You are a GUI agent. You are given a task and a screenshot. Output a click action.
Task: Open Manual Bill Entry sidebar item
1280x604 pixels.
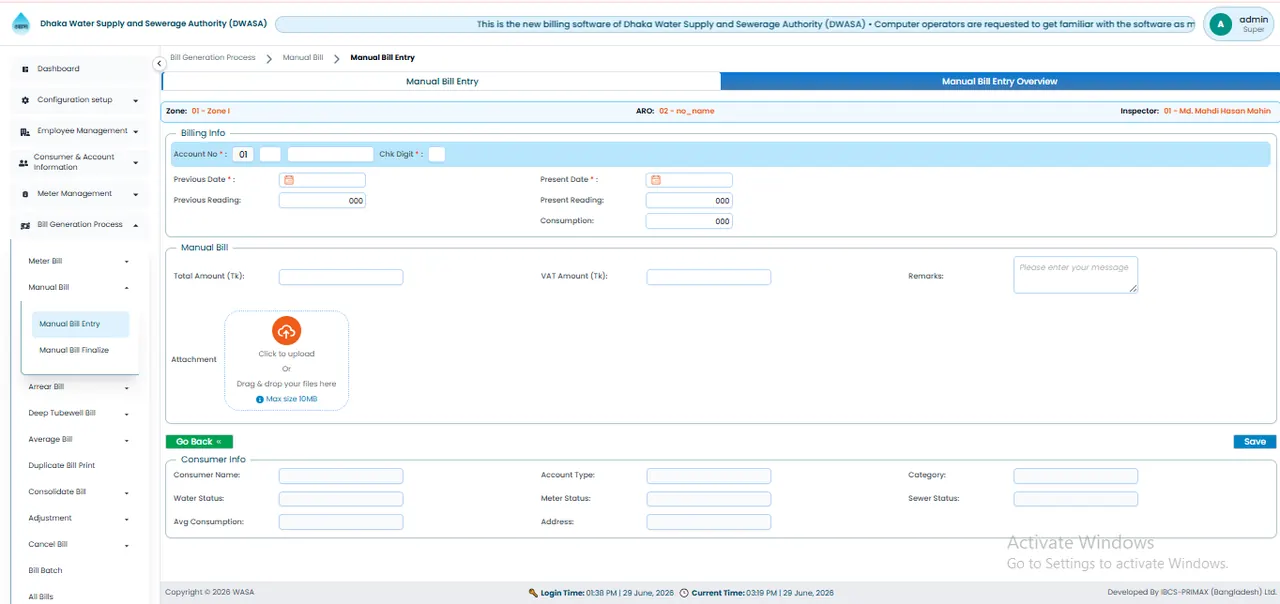tap(80, 324)
